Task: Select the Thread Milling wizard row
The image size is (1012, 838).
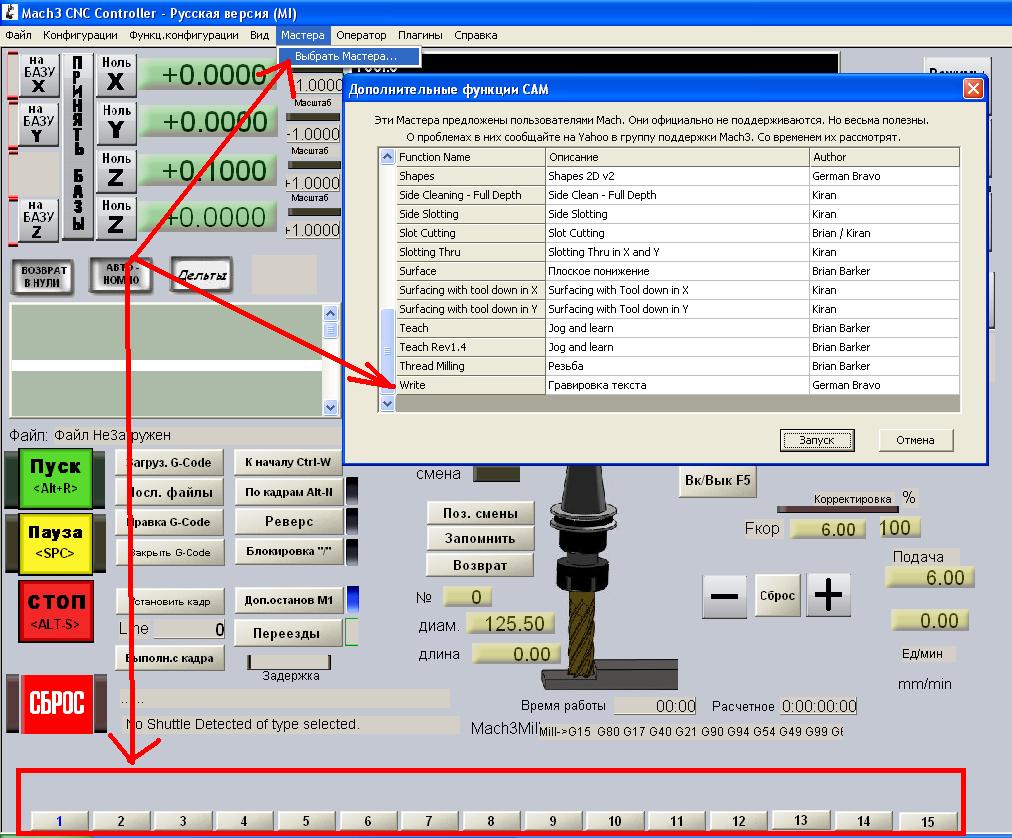Action: coord(677,366)
